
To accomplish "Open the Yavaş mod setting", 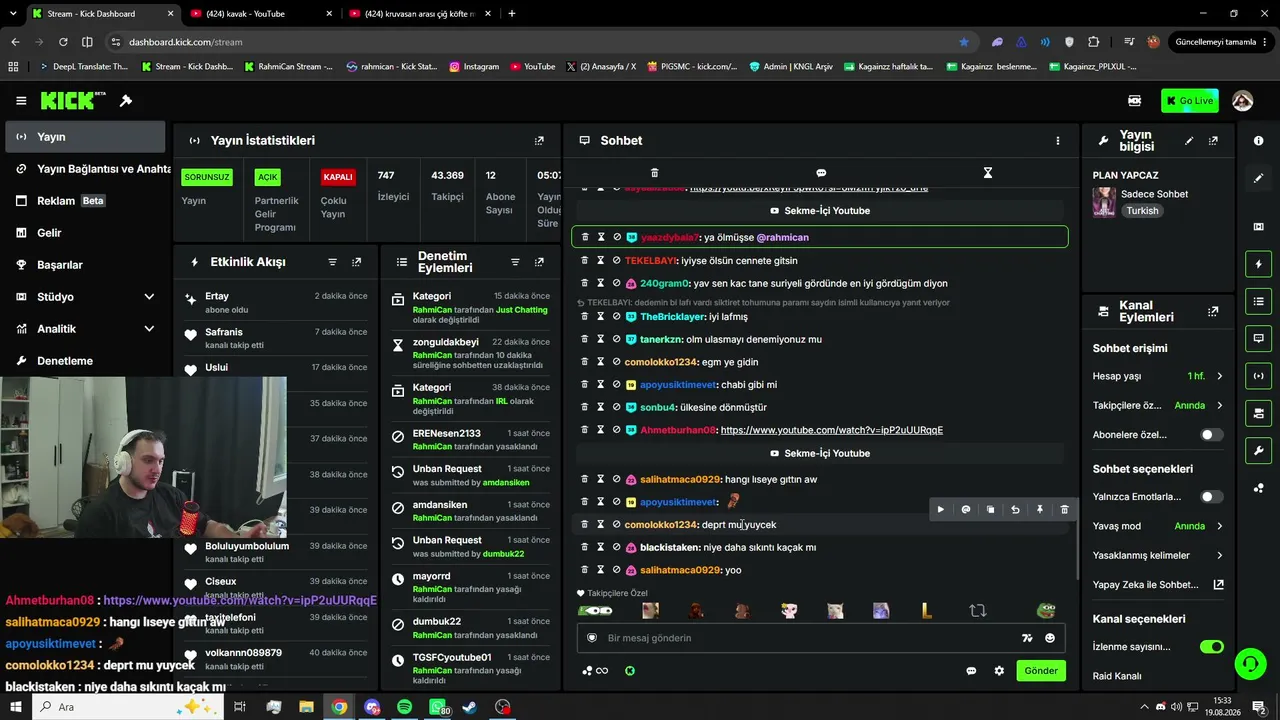I will coord(1158,526).
